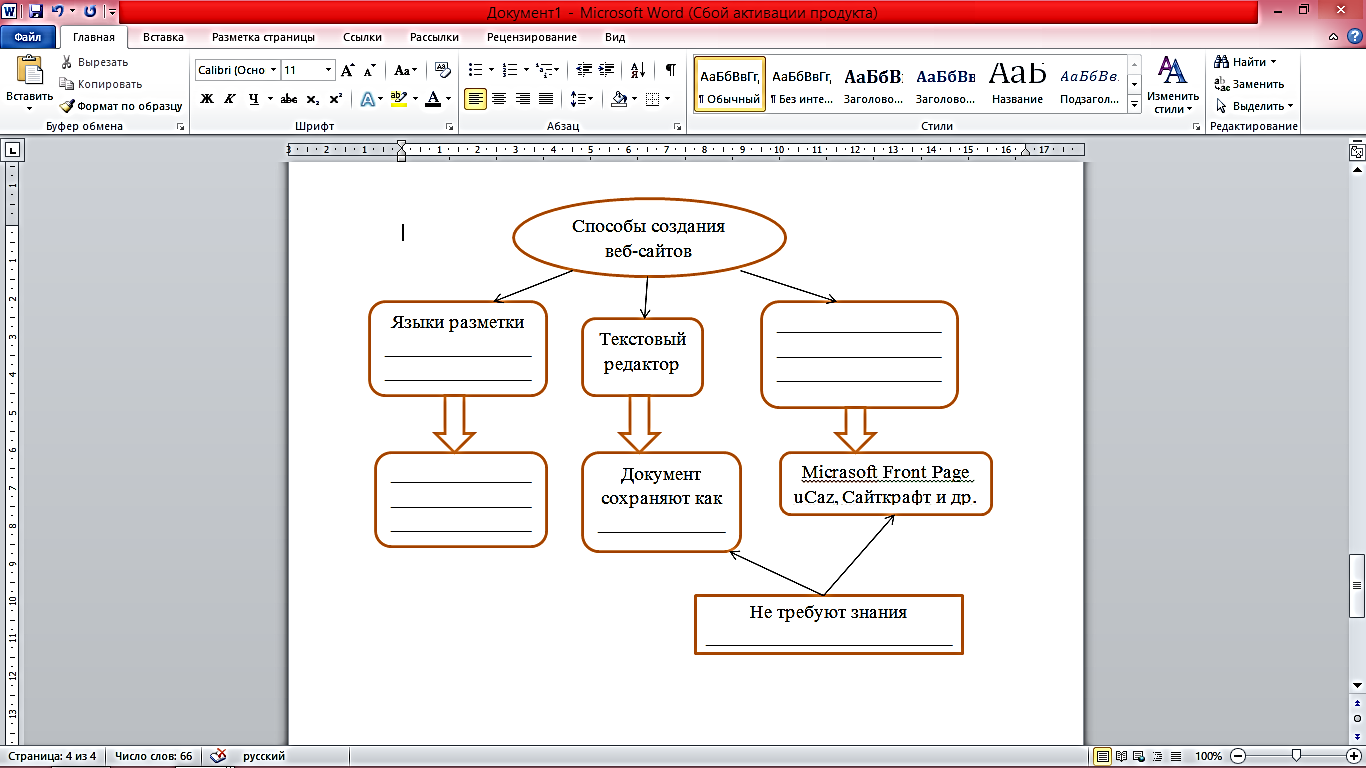Open Text Effects glowing A icon
The image size is (1366, 768).
367,98
